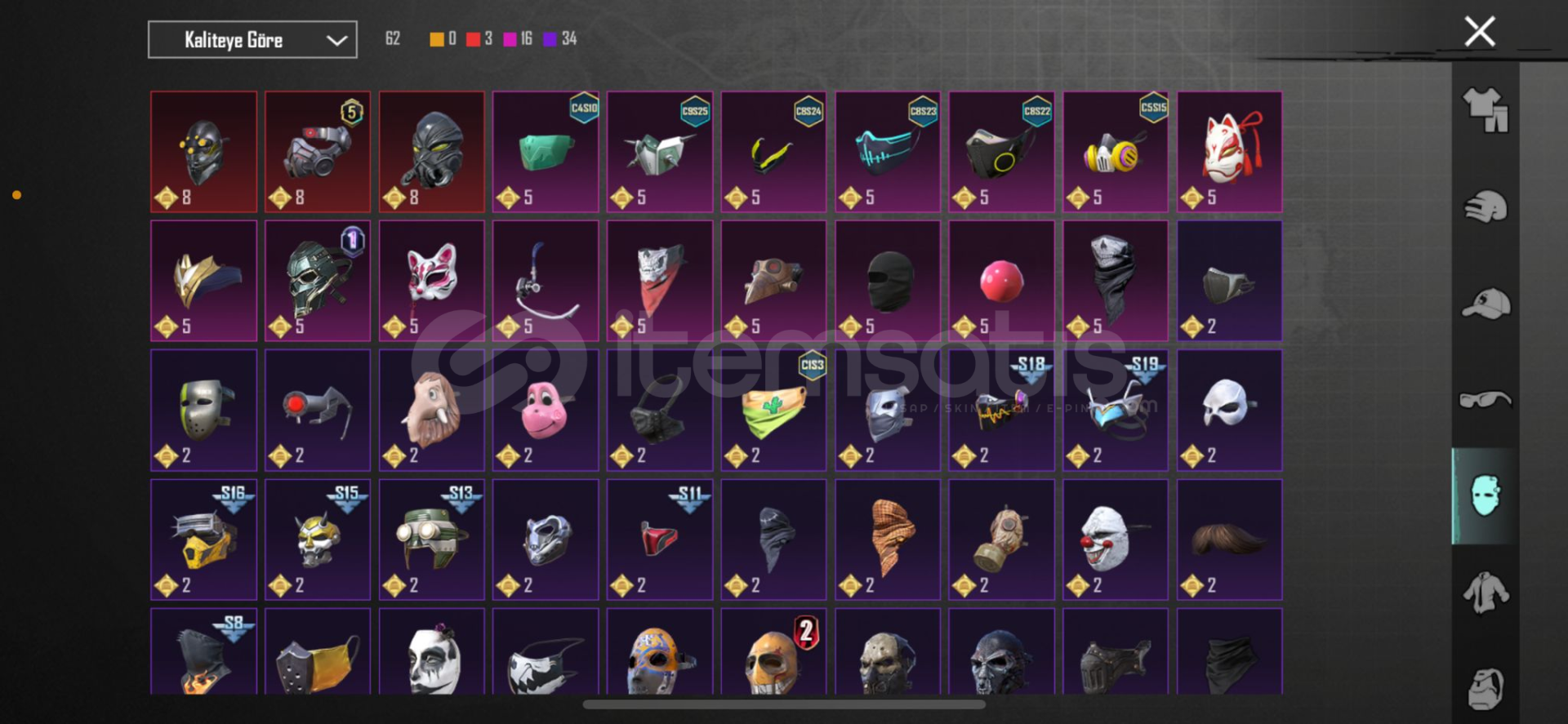Expand the Kaliteye Göre sort dropdown

coord(252,40)
